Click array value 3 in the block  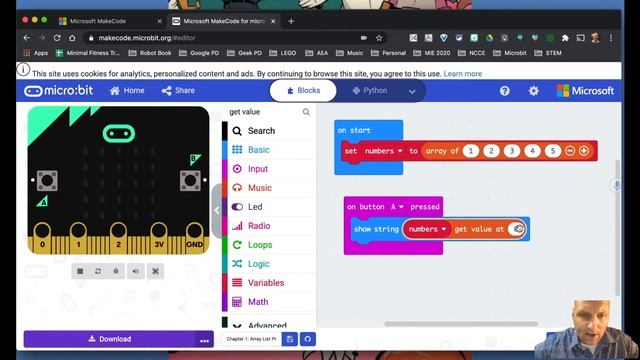tap(512, 151)
